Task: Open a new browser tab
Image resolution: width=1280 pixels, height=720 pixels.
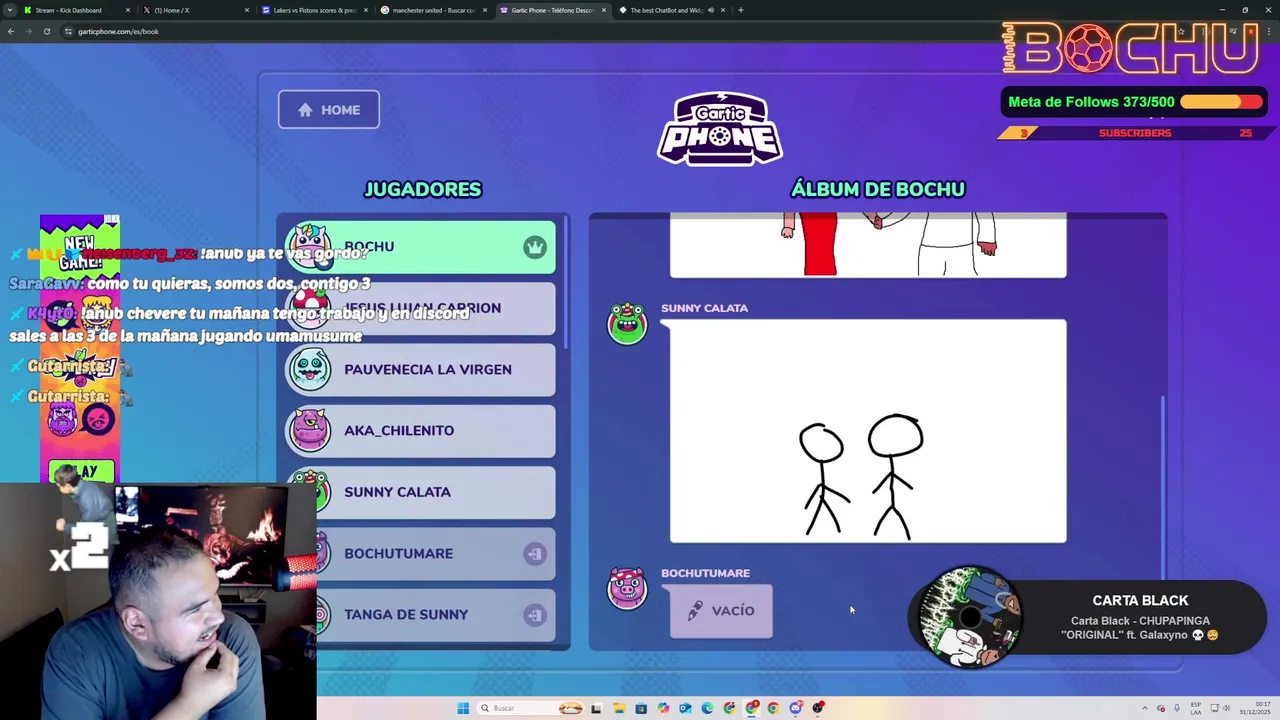Action: point(741,10)
